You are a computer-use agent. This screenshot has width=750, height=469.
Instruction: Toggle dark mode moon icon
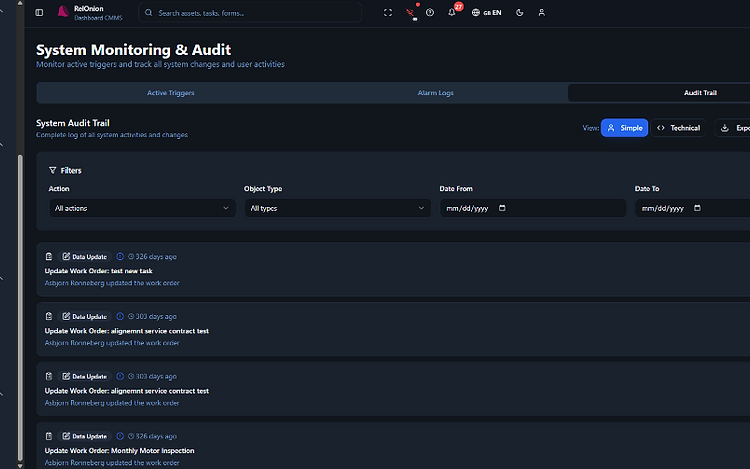coord(519,12)
